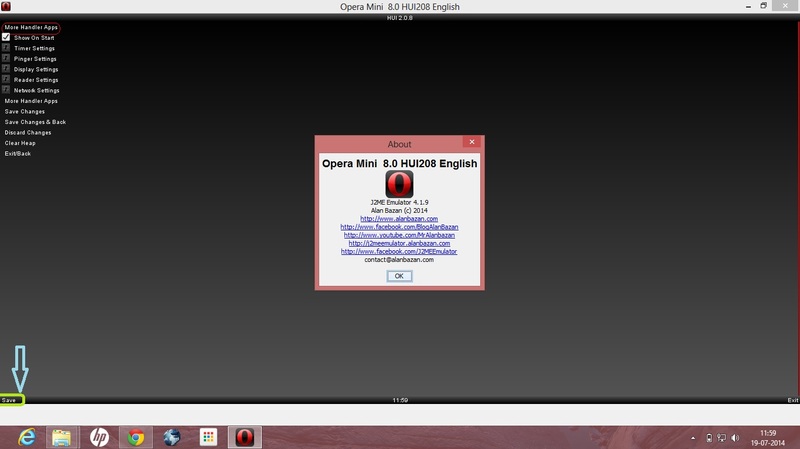Open the facebook.com/J2MEEmulator link
Screen dimensions: 800x449
[x=399, y=251]
